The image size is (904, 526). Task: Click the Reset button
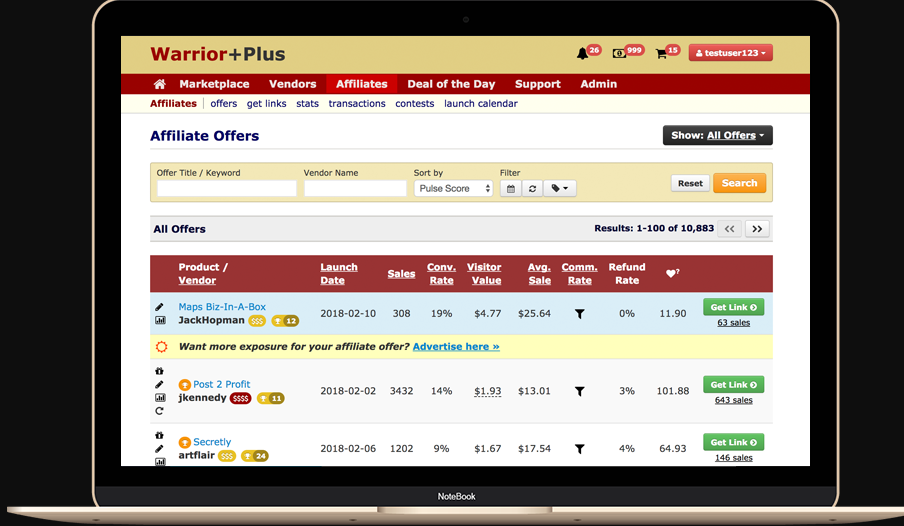coord(690,183)
